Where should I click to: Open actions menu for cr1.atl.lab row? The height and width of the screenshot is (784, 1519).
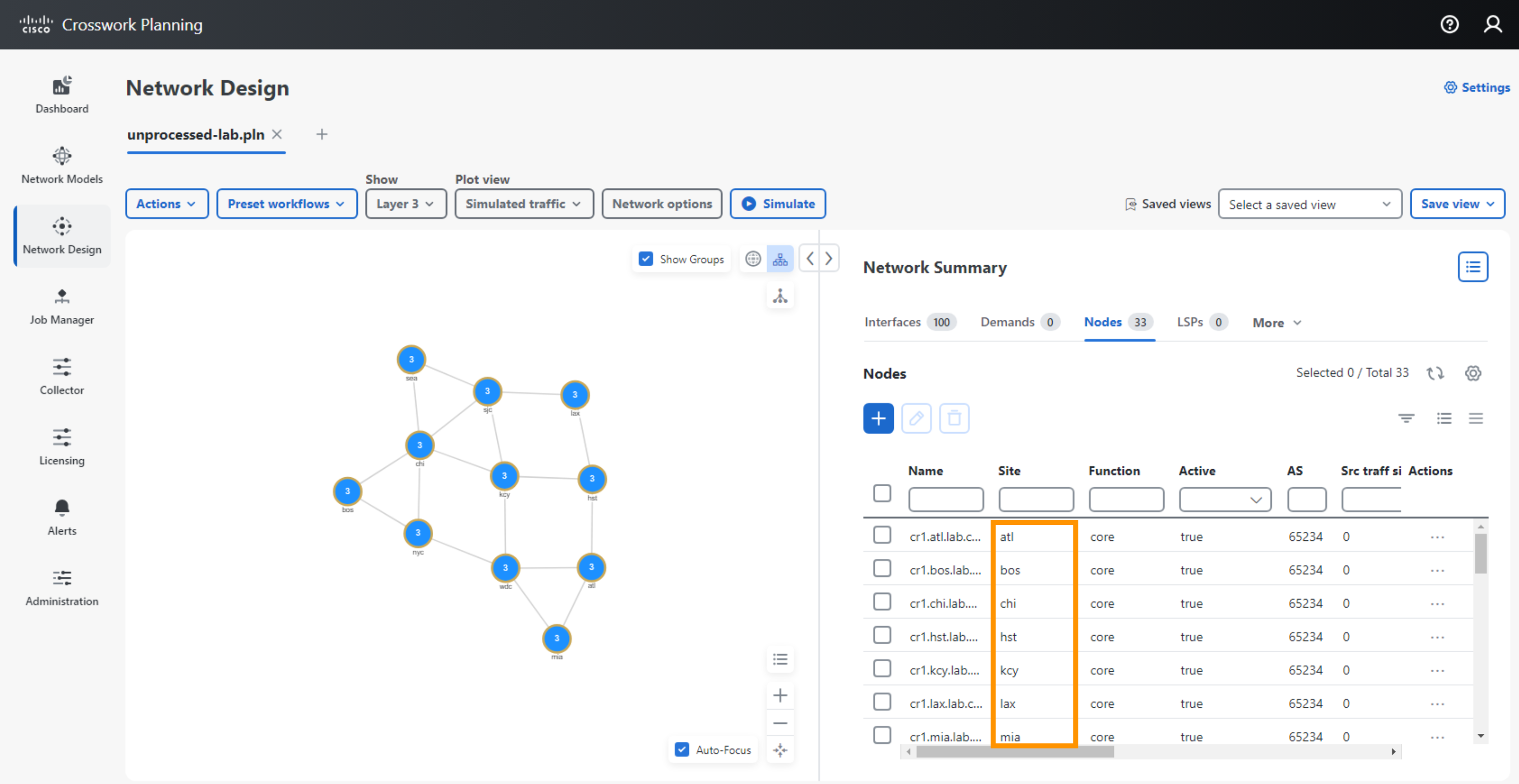(x=1437, y=537)
